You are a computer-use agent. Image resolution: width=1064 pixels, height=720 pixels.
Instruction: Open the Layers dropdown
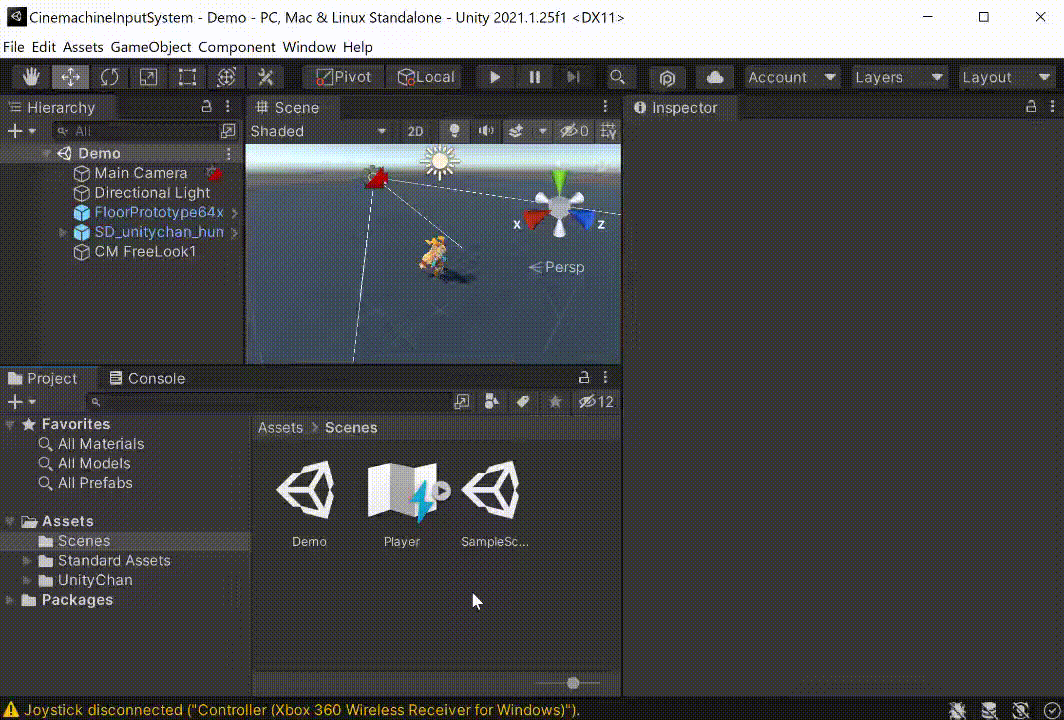coord(899,77)
